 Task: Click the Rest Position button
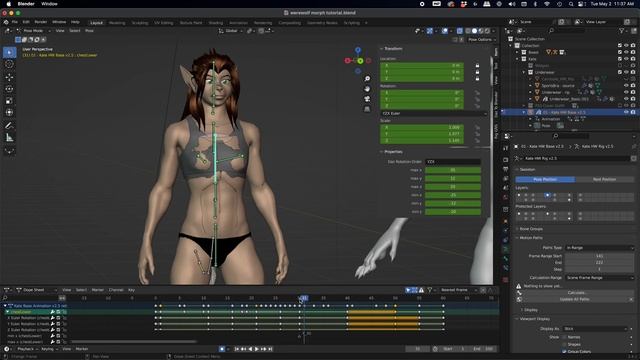tap(604, 180)
